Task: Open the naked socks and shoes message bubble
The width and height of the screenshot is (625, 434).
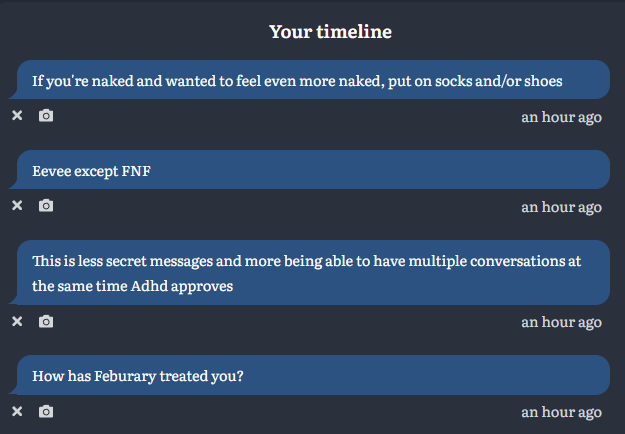Action: coord(310,80)
